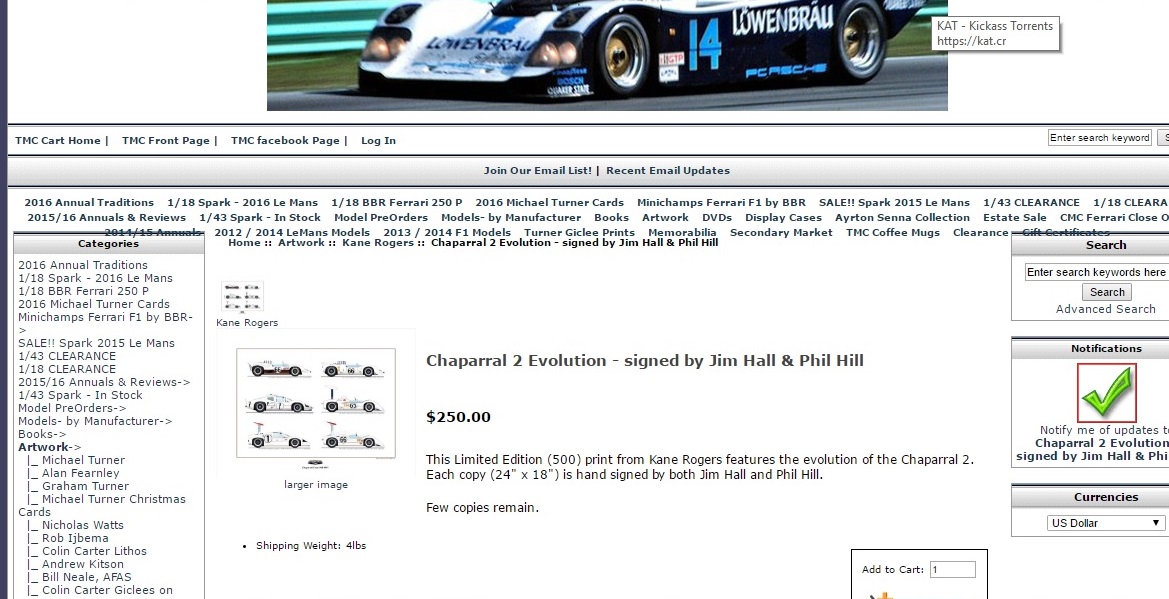Focus the sidebar search keywords field
Image resolution: width=1169 pixels, height=599 pixels.
click(1096, 272)
